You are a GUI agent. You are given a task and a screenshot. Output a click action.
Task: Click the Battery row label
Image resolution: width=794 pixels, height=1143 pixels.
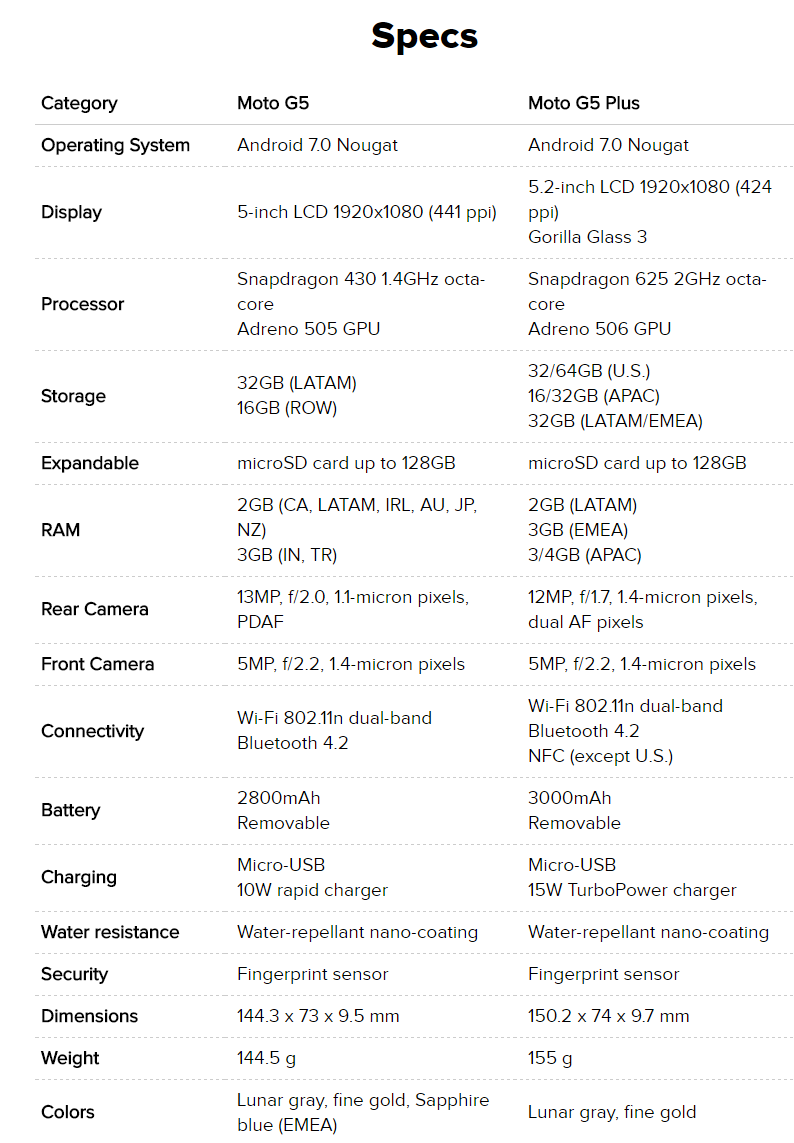[70, 811]
